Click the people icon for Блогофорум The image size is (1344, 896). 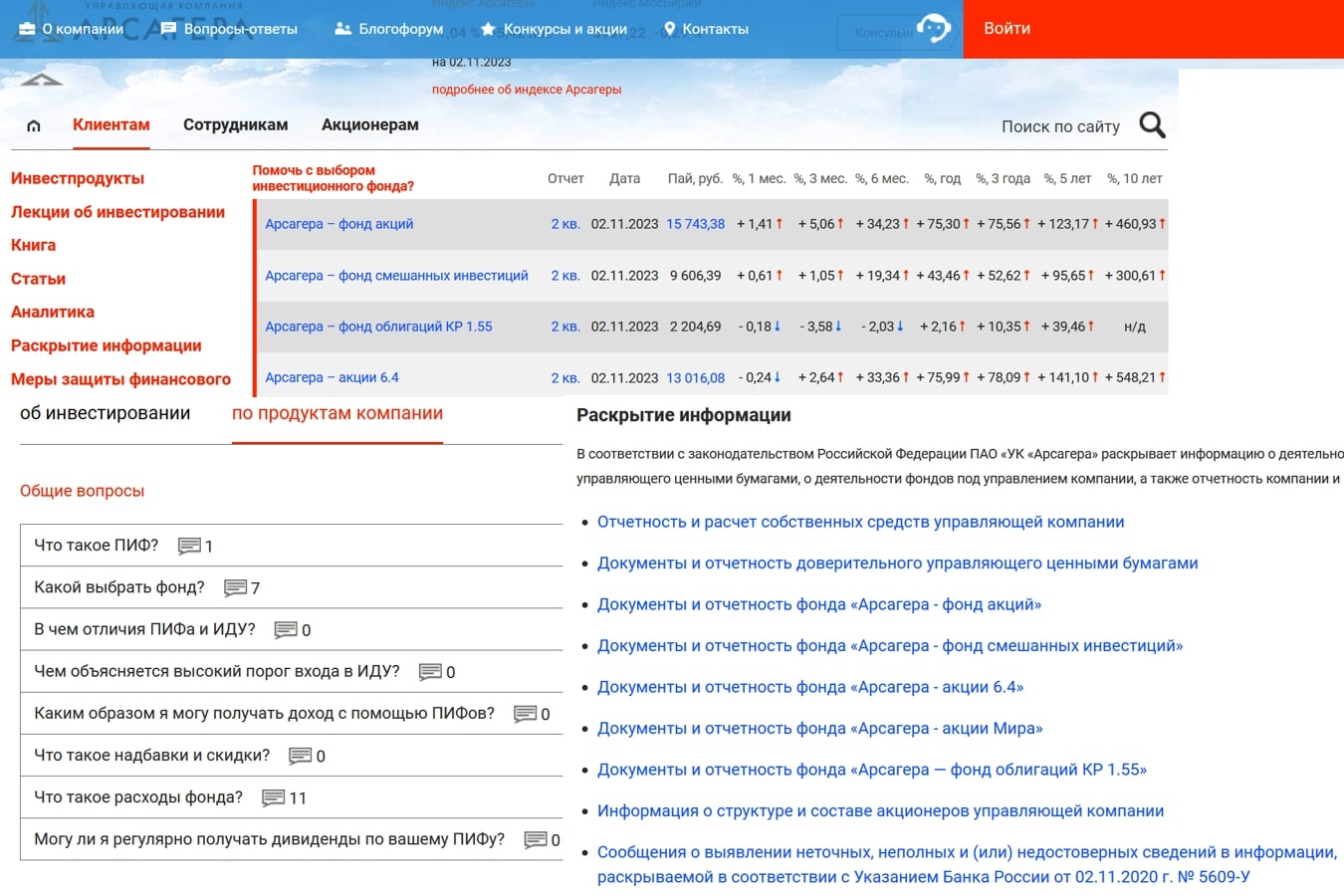coord(342,29)
